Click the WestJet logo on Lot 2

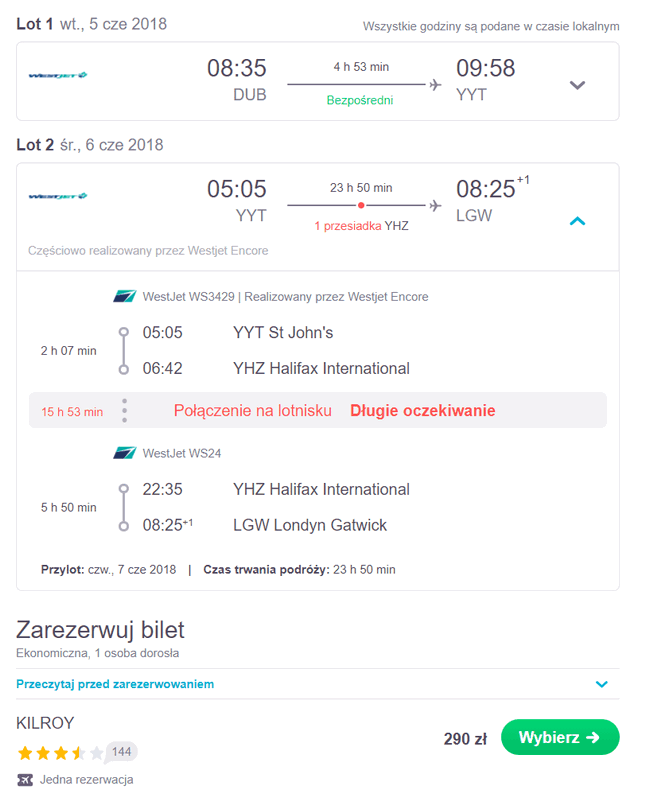tap(58, 196)
